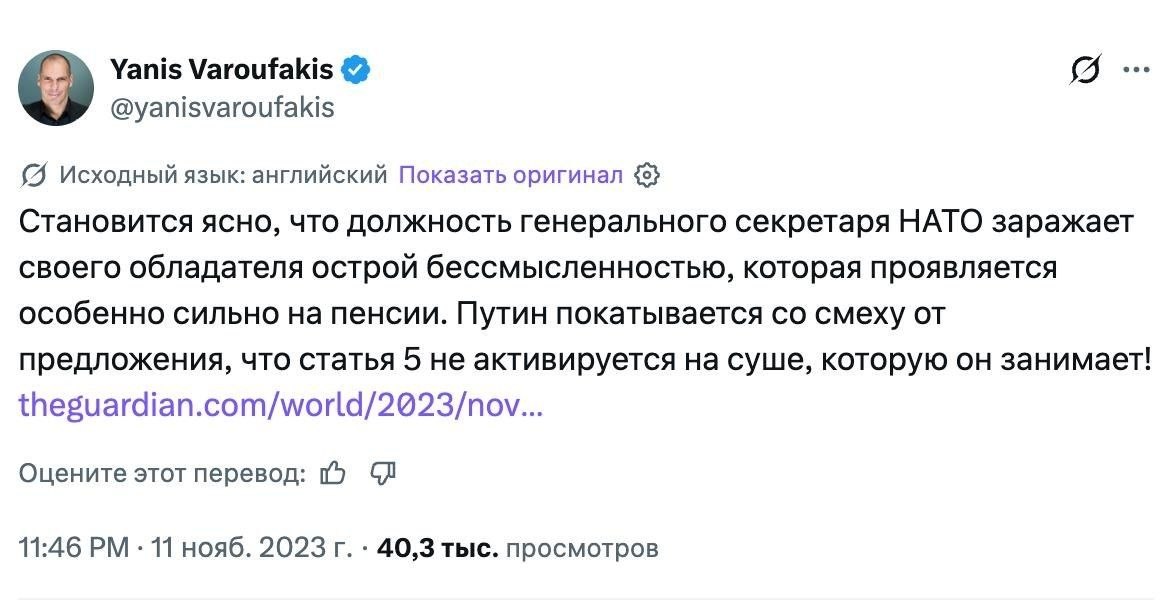Click the translation icon before "Исходный язык"

point(33,176)
